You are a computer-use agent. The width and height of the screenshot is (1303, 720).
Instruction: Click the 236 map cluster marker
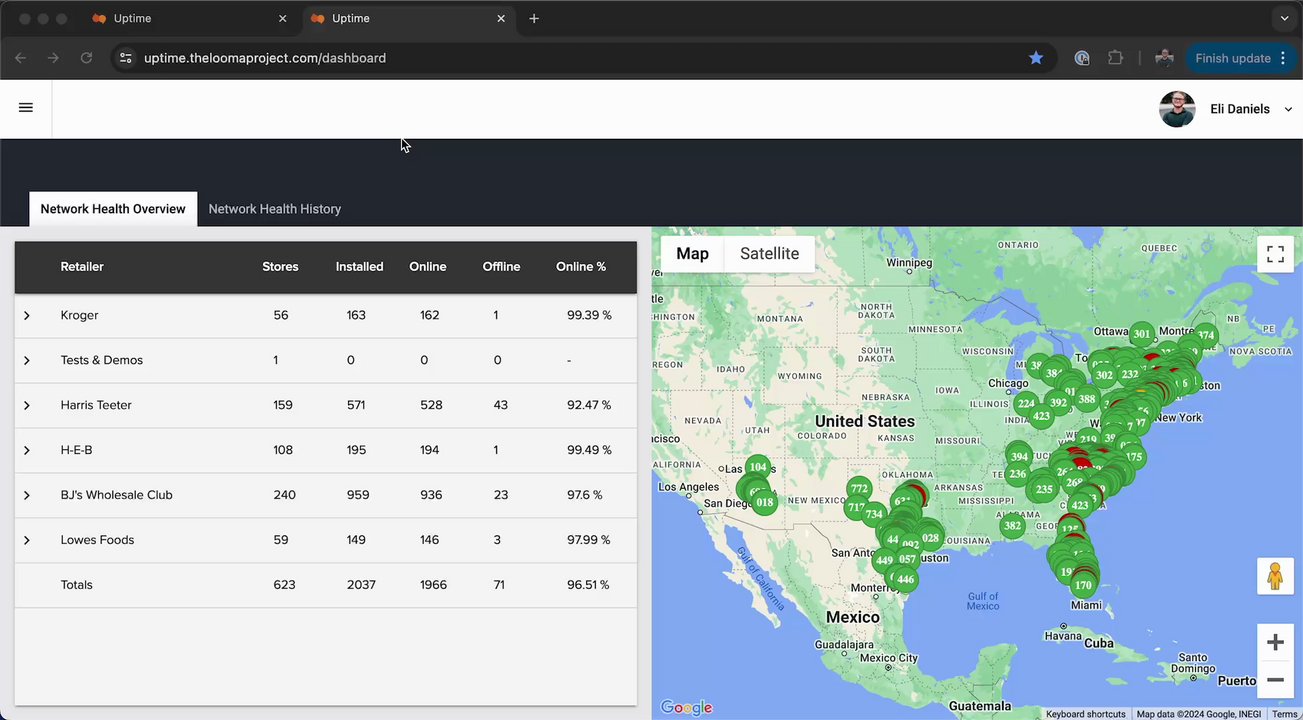tap(1017, 474)
